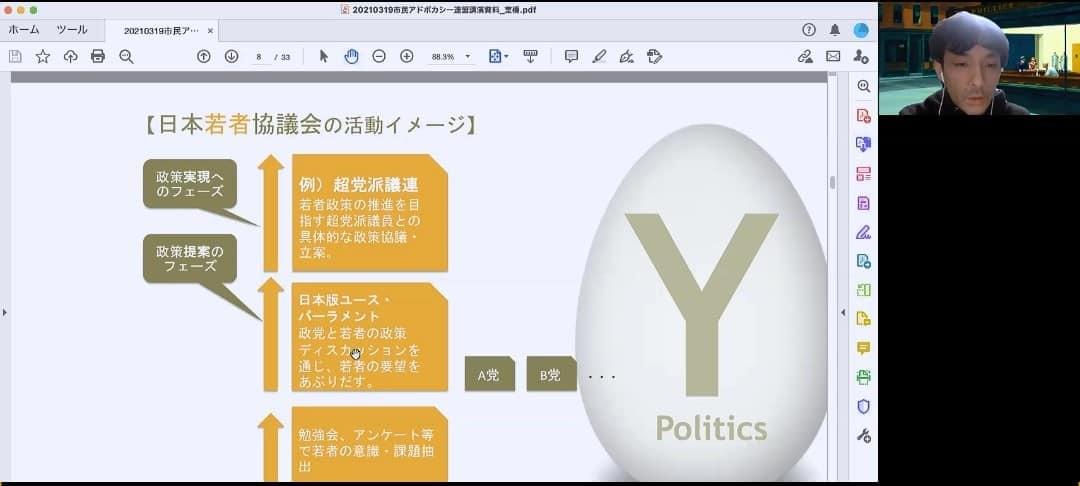Image resolution: width=1080 pixels, height=486 pixels.
Task: Open the yellow Comment tool in right pane
Action: click(x=864, y=348)
